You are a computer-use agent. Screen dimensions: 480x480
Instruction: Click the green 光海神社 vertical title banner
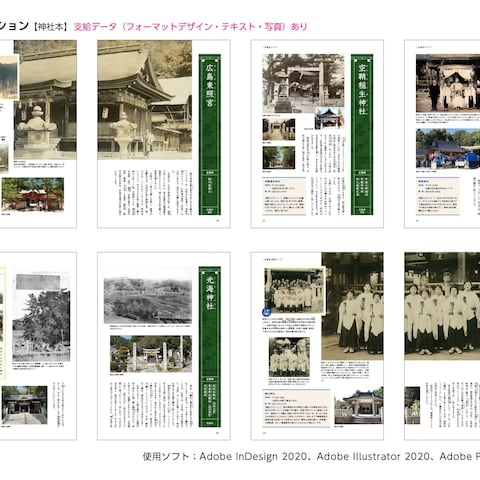pos(210,347)
